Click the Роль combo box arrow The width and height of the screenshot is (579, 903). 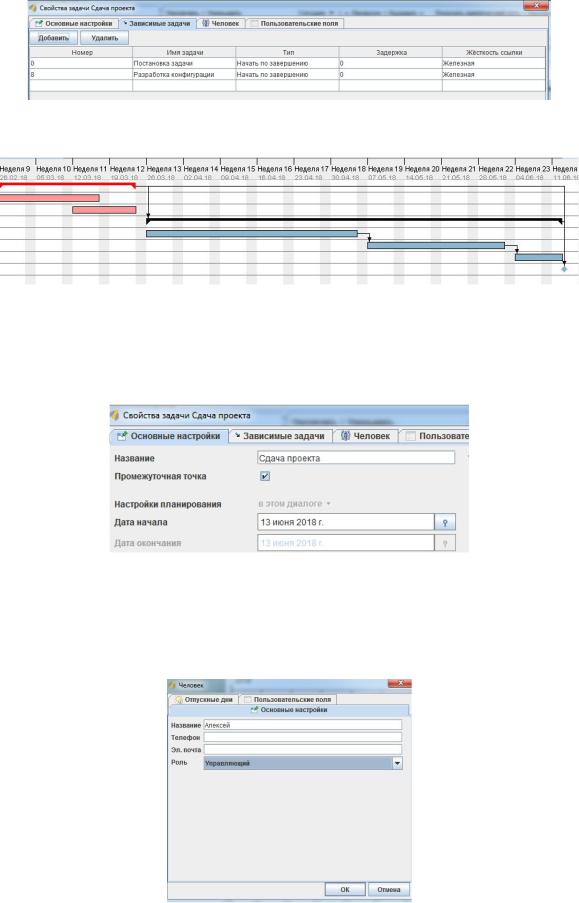click(397, 763)
